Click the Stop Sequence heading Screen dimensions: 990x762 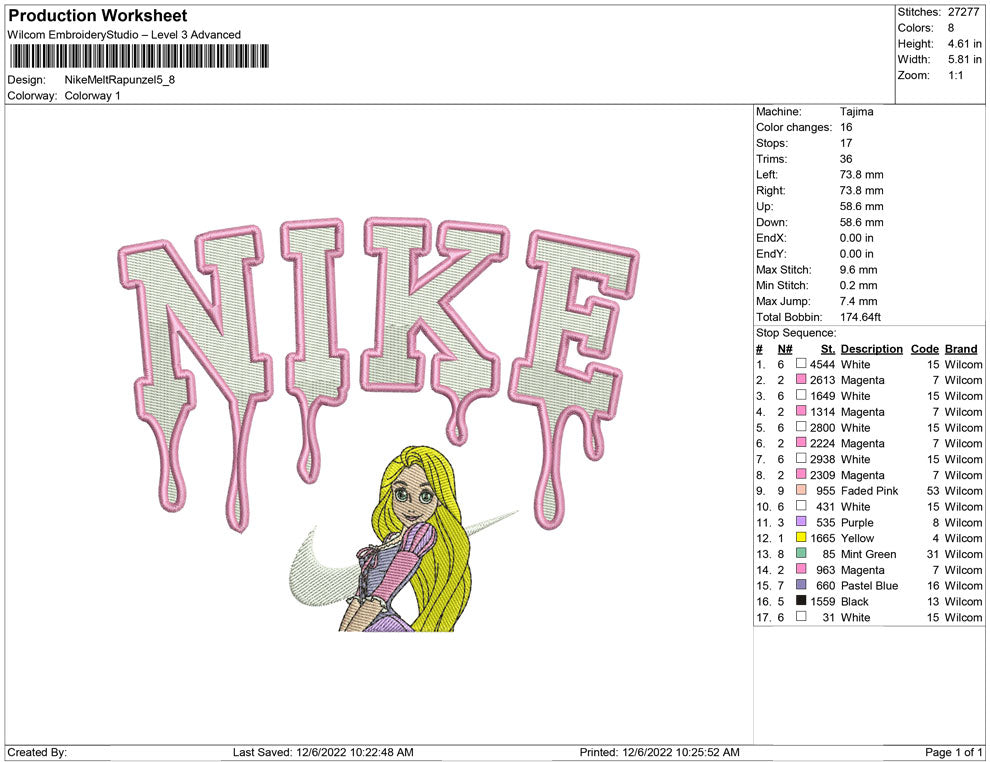coord(796,333)
